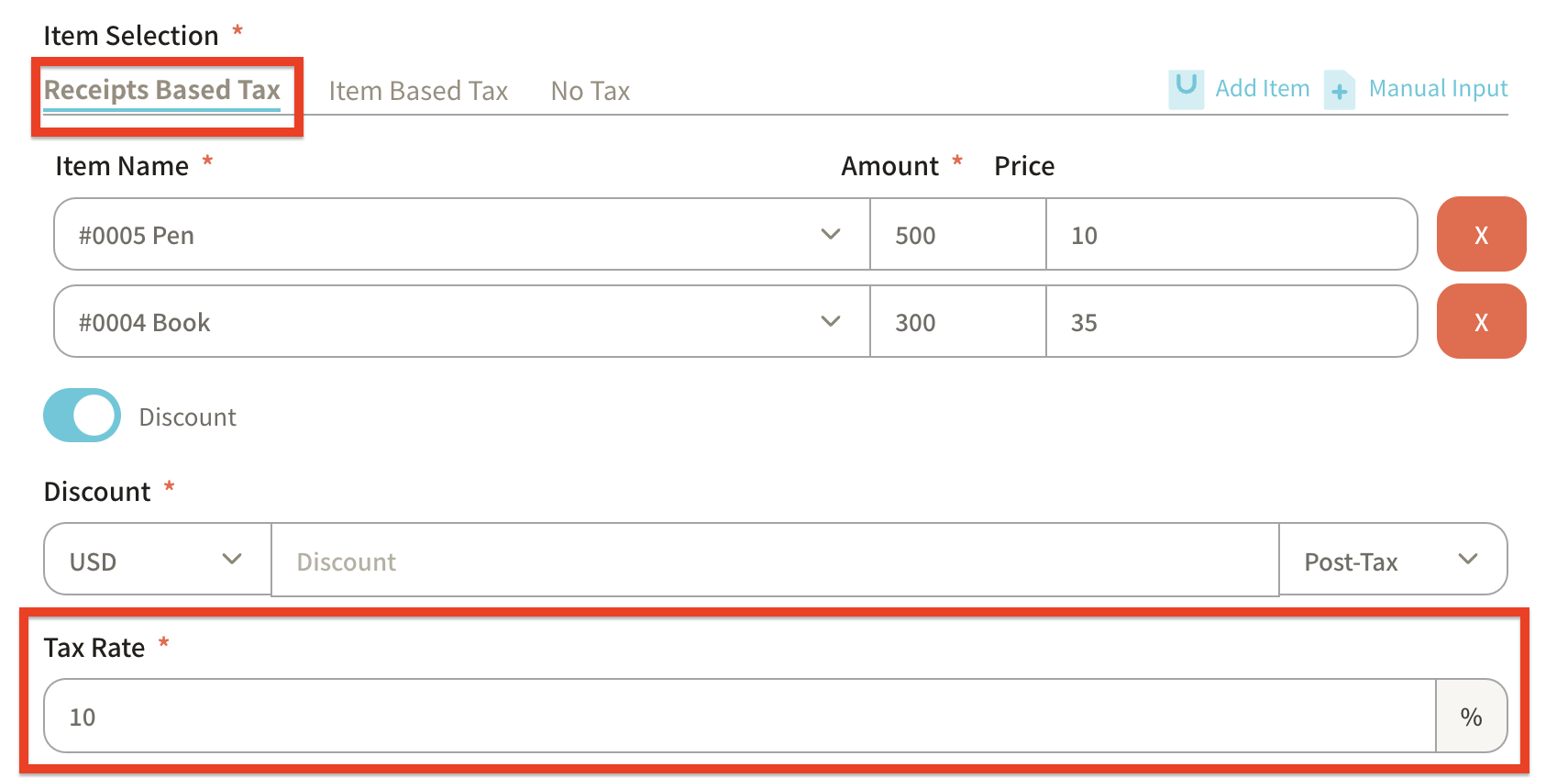Turn off the Discount toggle
Image resolution: width=1568 pixels, height=778 pixels.
pos(82,416)
